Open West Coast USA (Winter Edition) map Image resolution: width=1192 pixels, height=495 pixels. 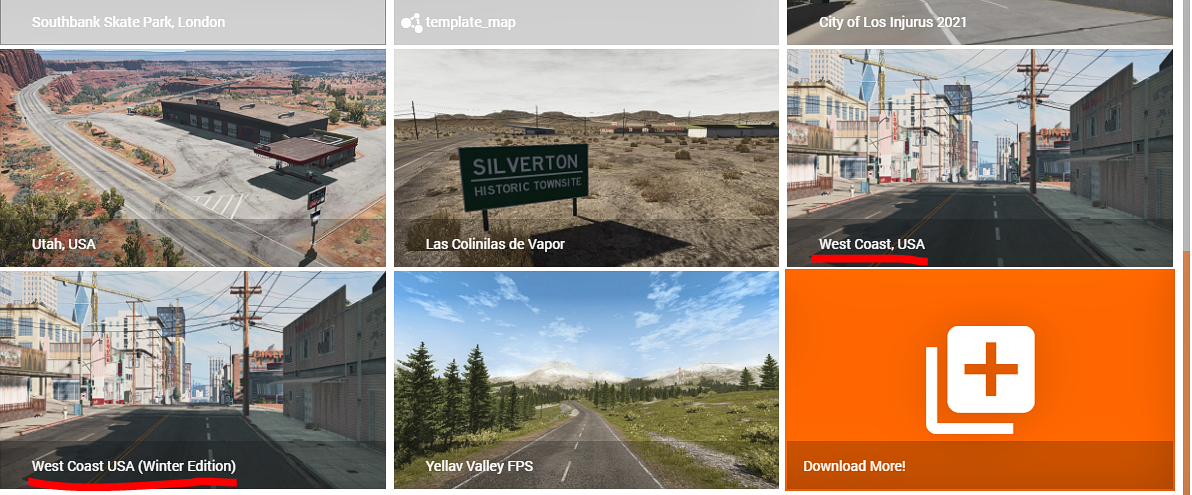click(x=192, y=379)
